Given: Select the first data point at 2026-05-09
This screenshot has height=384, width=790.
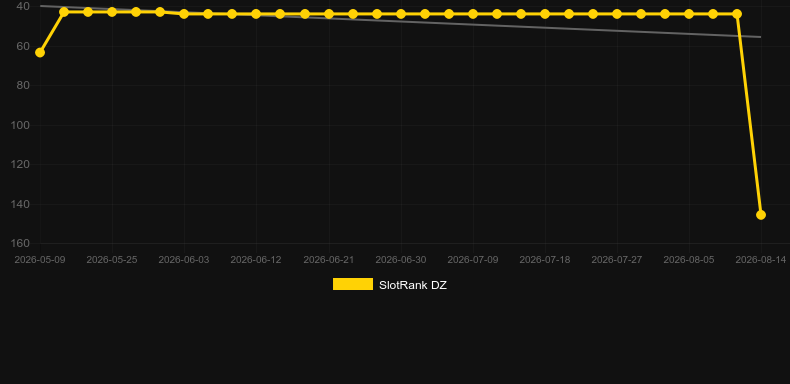Looking at the screenshot, I should click(x=40, y=52).
